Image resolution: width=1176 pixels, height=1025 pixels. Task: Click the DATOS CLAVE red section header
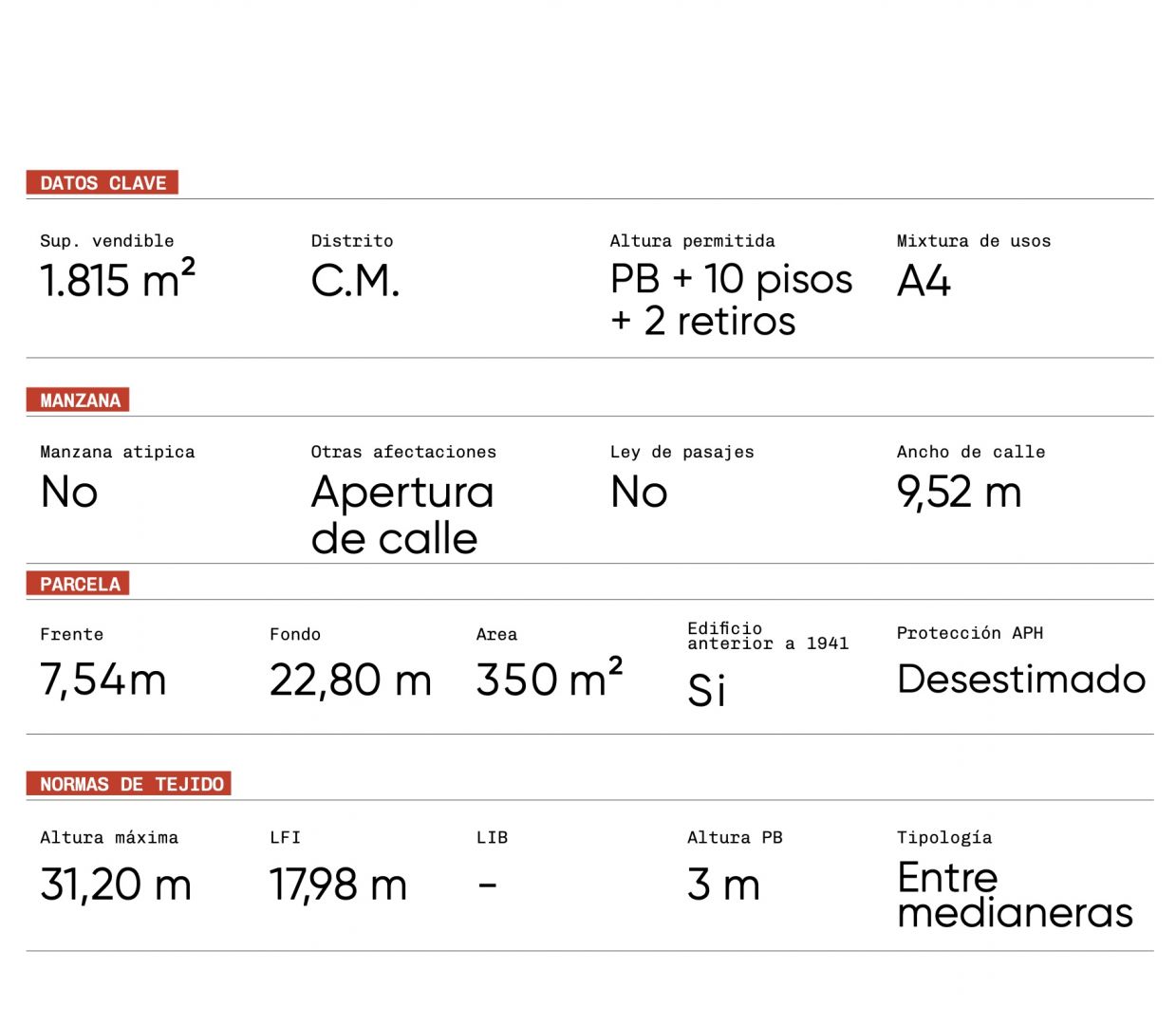click(103, 183)
